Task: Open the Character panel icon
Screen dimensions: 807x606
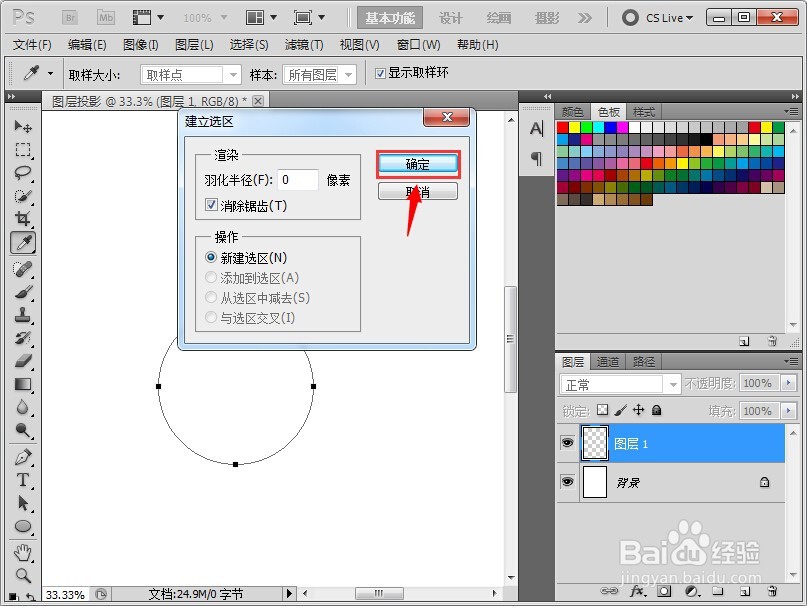Action: pyautogui.click(x=536, y=128)
